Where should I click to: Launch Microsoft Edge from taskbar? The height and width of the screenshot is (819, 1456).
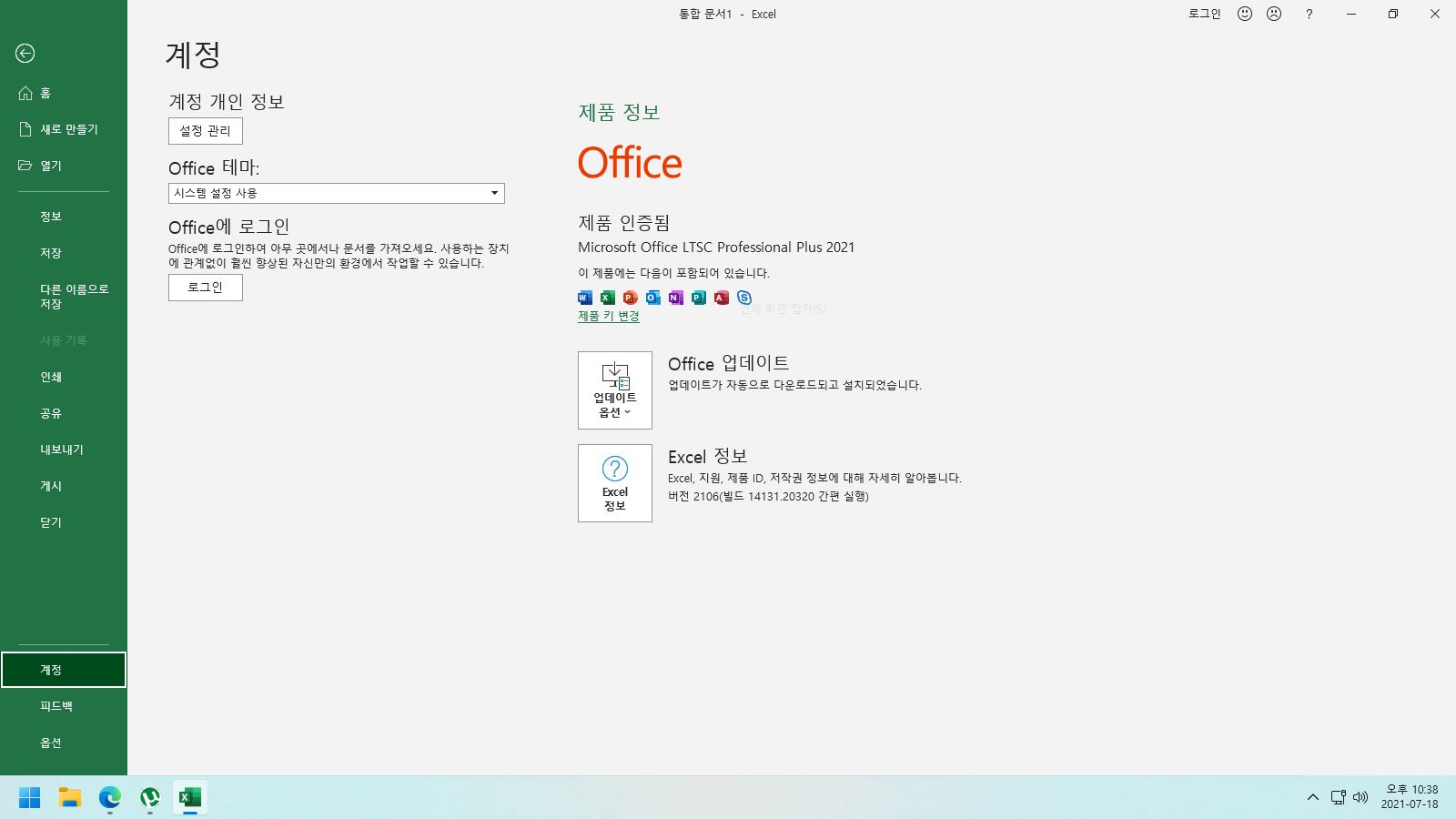[x=110, y=798]
